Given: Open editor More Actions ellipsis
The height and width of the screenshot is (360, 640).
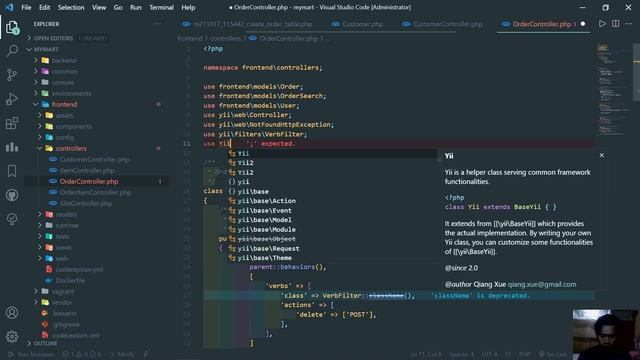Looking at the screenshot, I should pyautogui.click(x=629, y=24).
